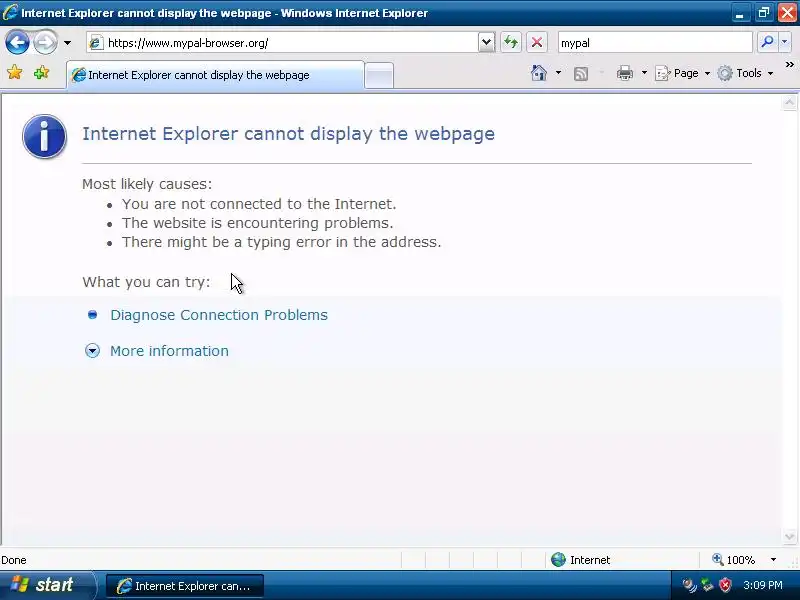Click the network connection tray icon

coord(707,585)
